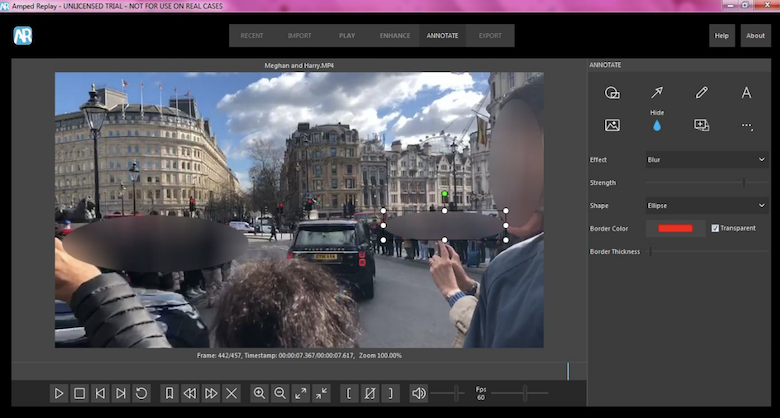Image resolution: width=780 pixels, height=418 pixels.
Task: Switch to the Export tab
Action: pyautogui.click(x=490, y=36)
